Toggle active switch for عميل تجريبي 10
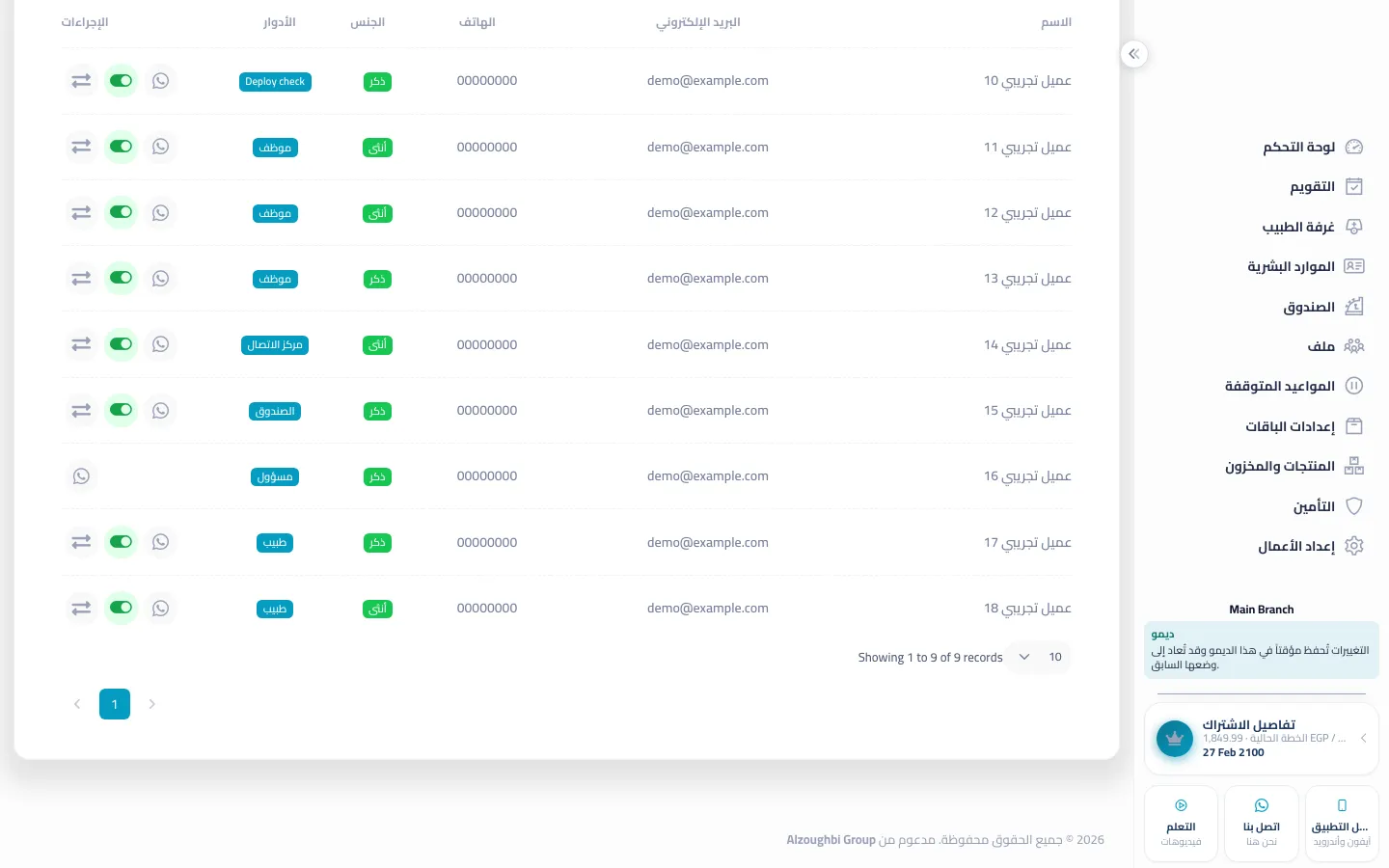This screenshot has height=868, width=1389. pyautogui.click(x=121, y=81)
